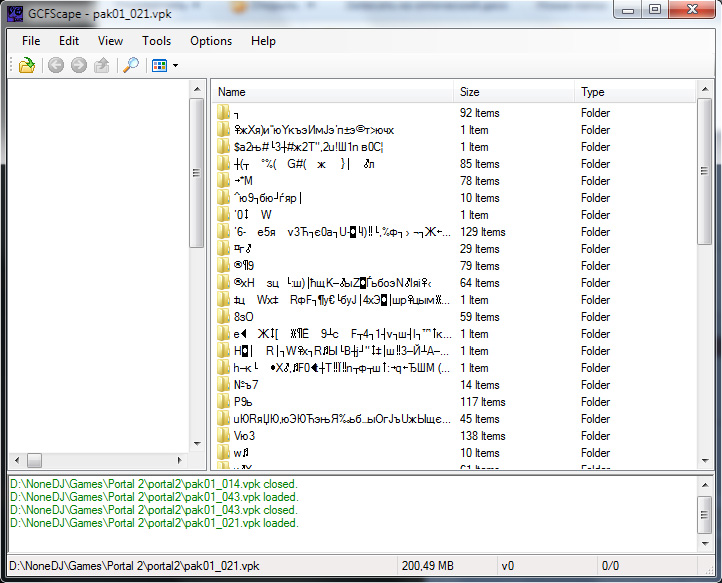The height and width of the screenshot is (583, 722).
Task: Click the tree pane scroll down arrow
Action: coord(197,444)
